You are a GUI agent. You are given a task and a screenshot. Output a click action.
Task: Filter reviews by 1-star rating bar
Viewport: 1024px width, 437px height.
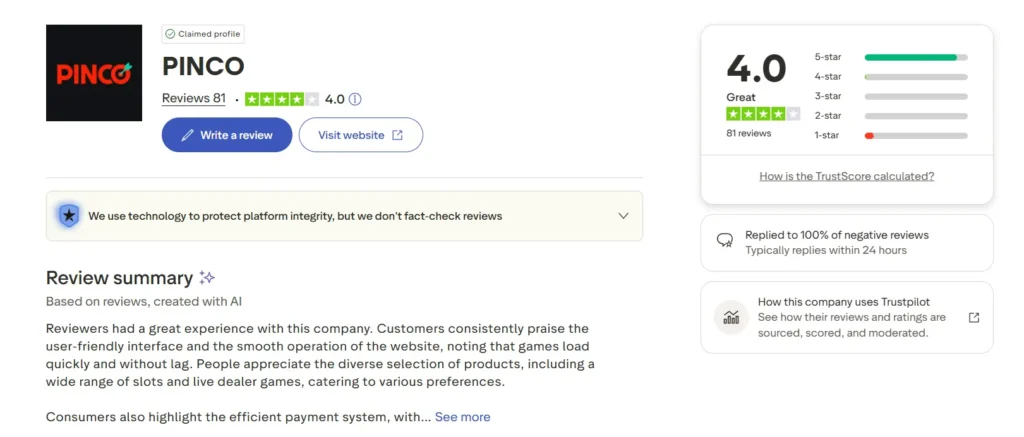[x=915, y=135]
